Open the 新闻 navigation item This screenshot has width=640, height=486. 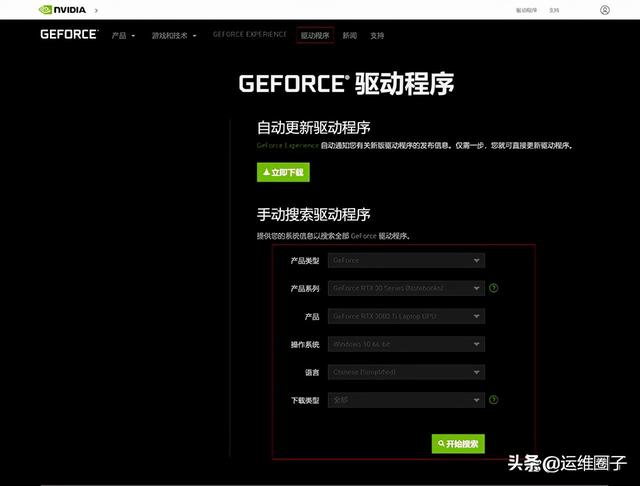349,36
